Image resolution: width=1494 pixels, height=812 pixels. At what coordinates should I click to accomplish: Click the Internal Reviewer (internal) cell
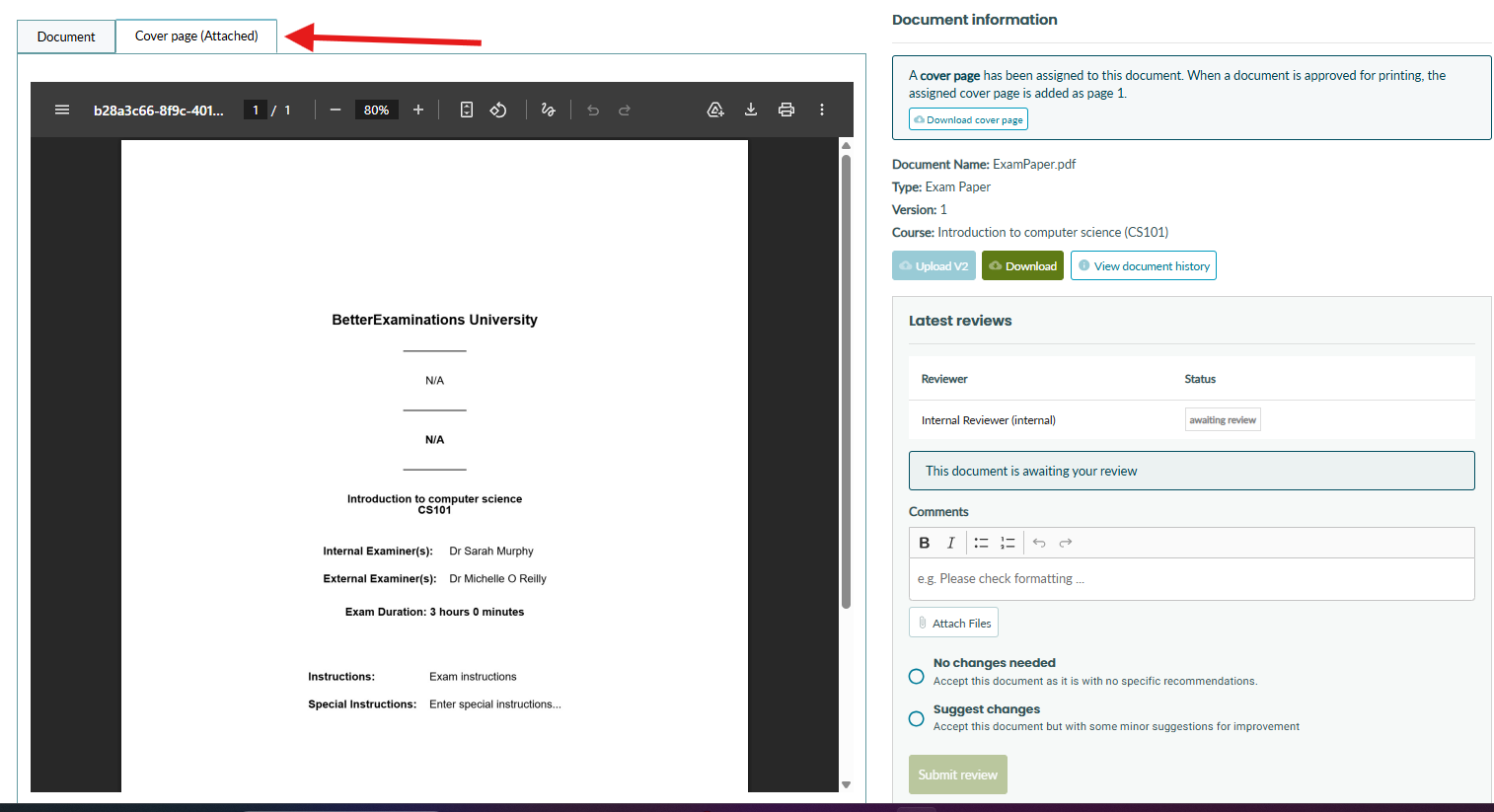click(988, 420)
